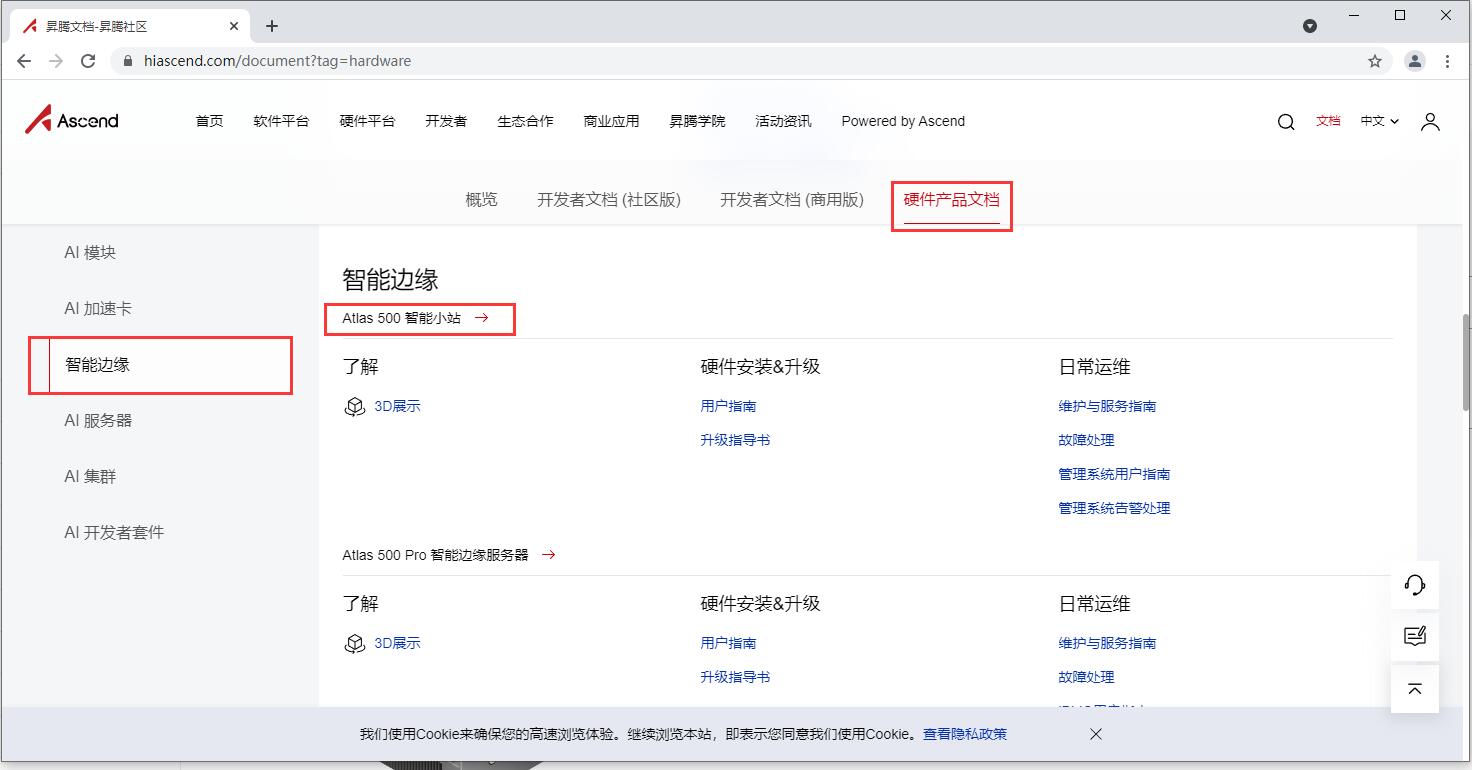Select the 硬件产品文档 tab

(x=951, y=200)
